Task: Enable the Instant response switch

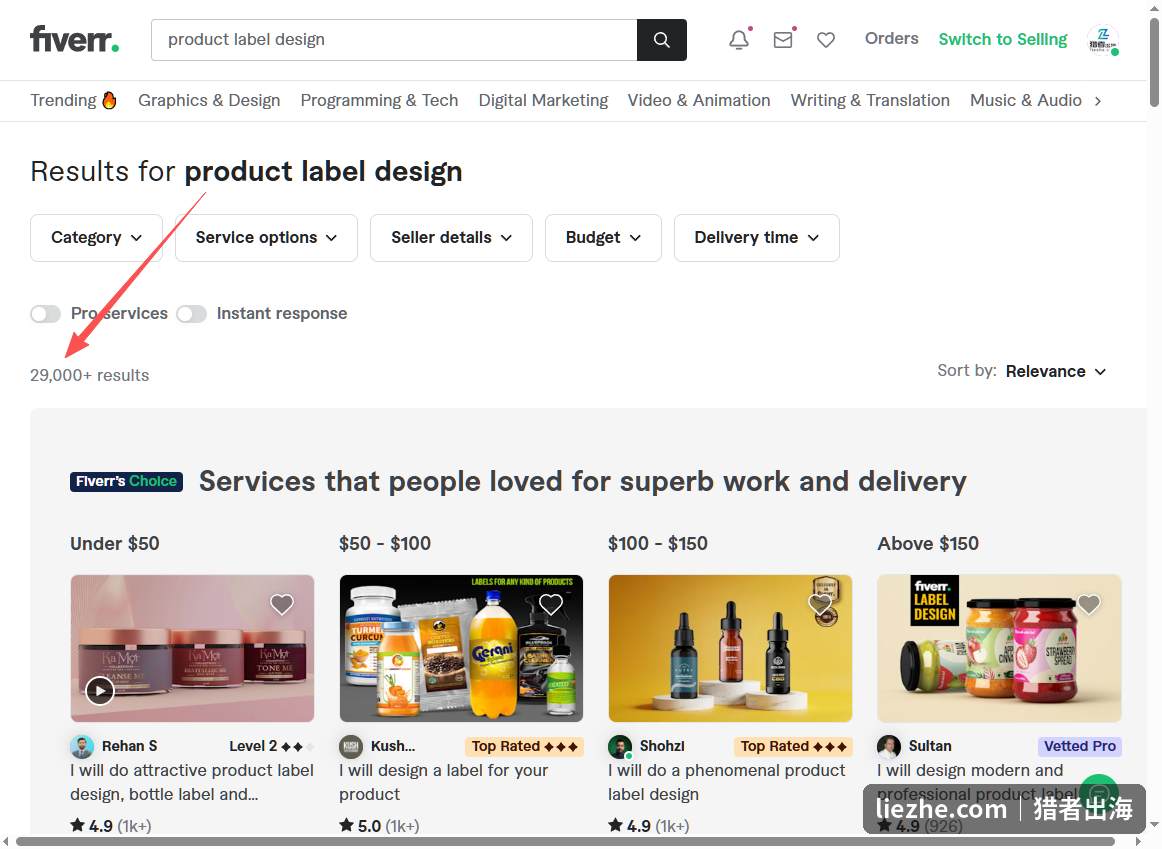Action: [x=191, y=314]
